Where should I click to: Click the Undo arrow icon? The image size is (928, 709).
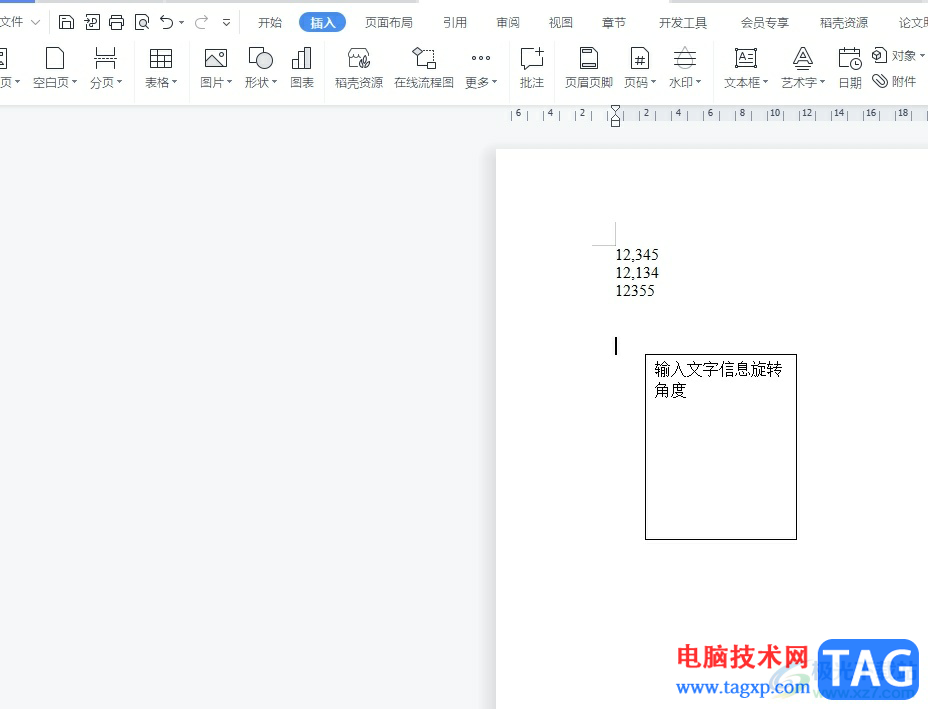167,22
